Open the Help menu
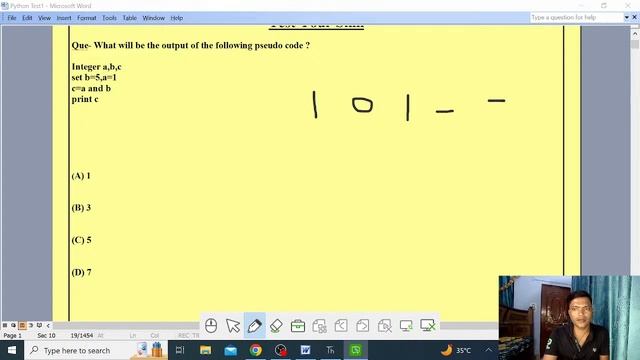640x360 pixels. click(x=177, y=18)
